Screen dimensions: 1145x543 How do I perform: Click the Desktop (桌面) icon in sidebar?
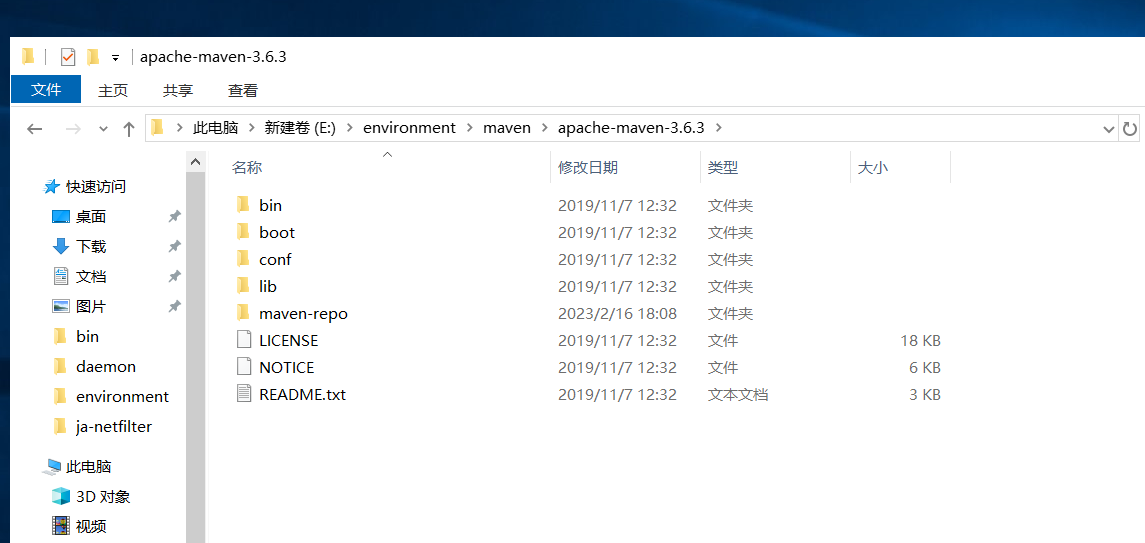click(x=61, y=217)
